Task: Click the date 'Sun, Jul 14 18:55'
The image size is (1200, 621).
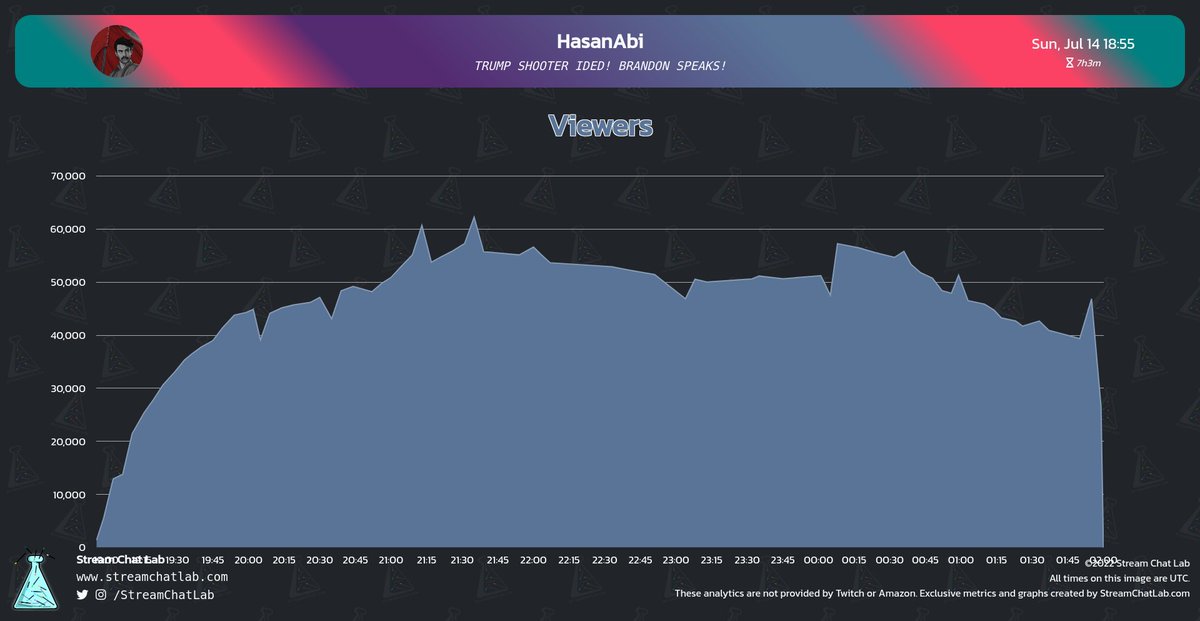Action: coord(1082,44)
